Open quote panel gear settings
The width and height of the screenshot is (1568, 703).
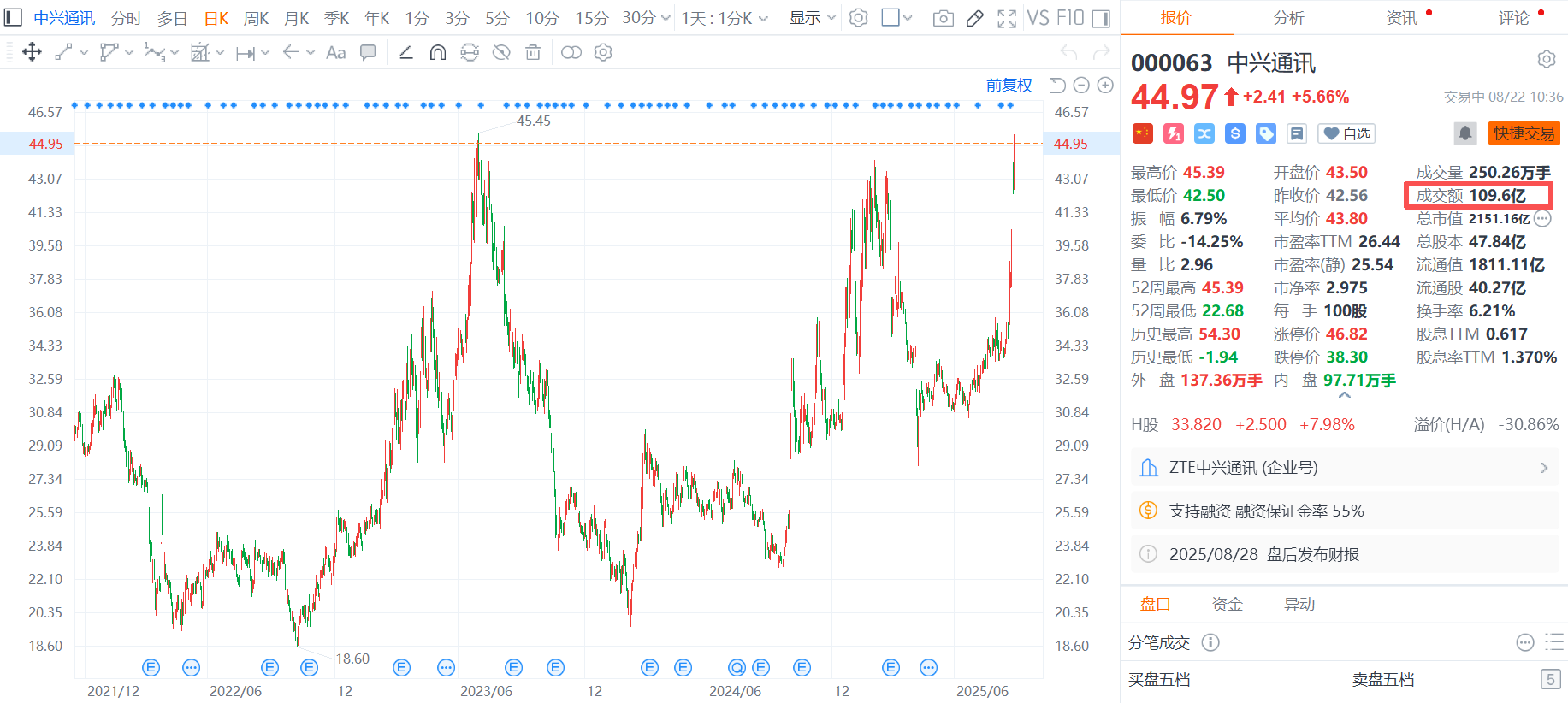(x=1547, y=59)
